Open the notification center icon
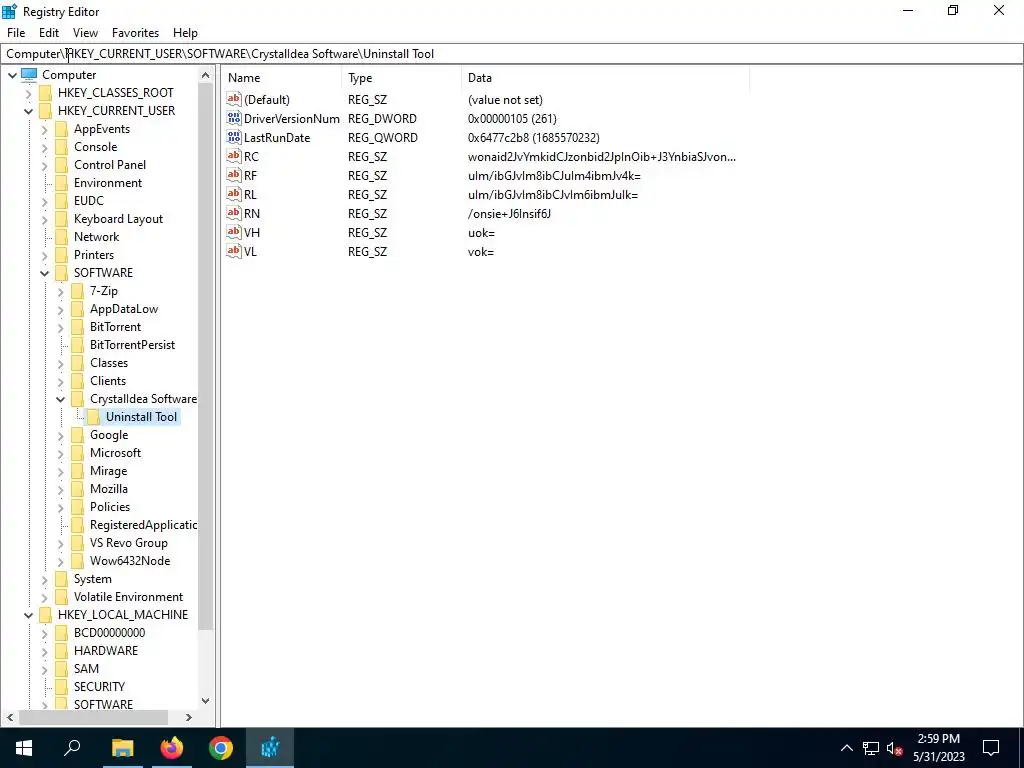1024x768 pixels. pos(991,748)
